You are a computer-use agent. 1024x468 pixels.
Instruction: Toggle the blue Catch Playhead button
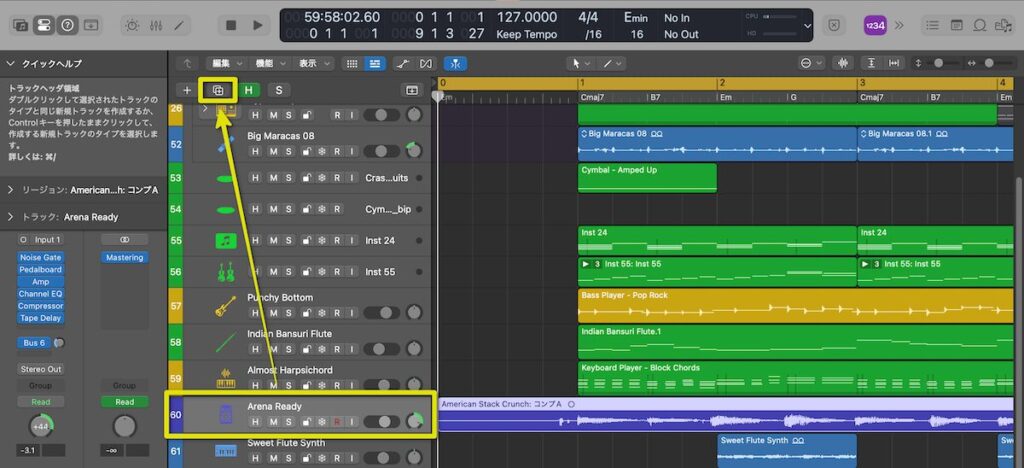pyautogui.click(x=455, y=63)
